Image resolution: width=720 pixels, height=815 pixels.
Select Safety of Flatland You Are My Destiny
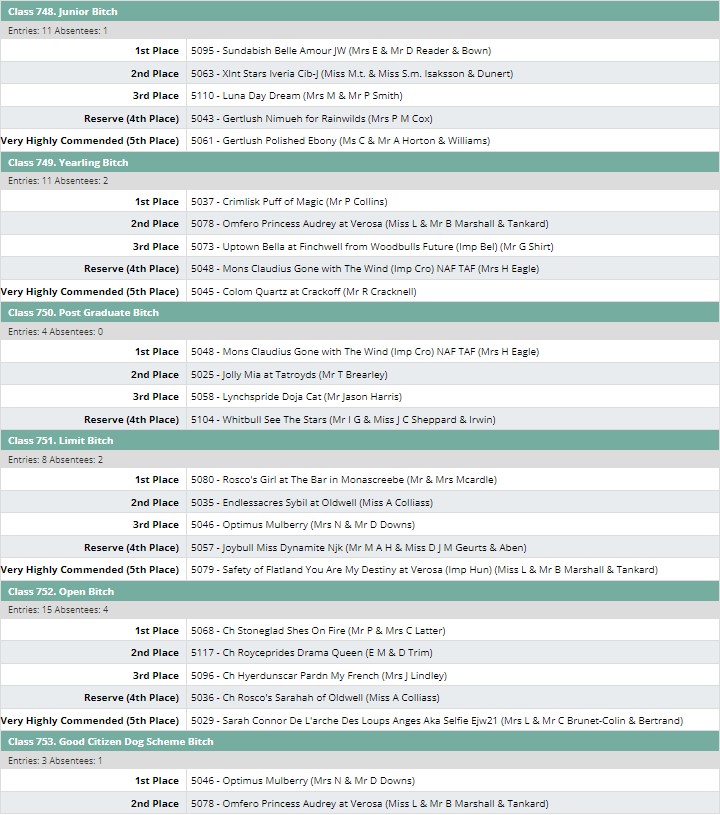coord(424,570)
